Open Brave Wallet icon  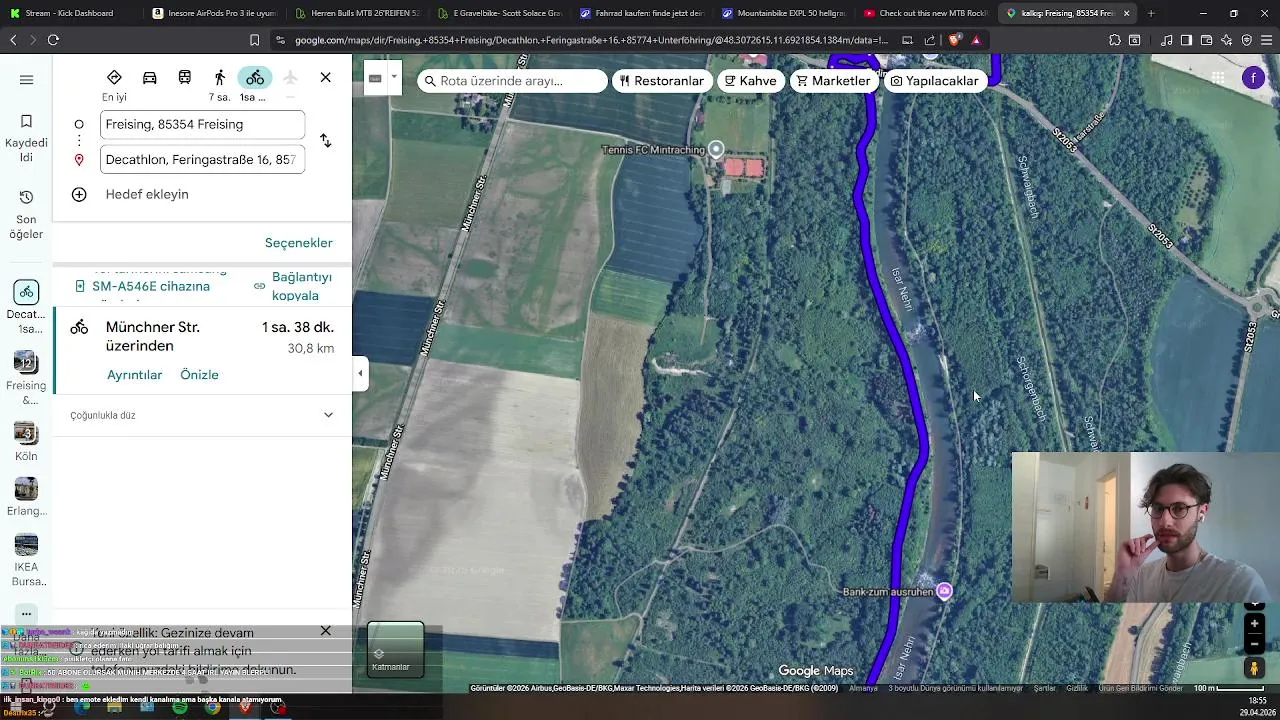(x=1206, y=40)
